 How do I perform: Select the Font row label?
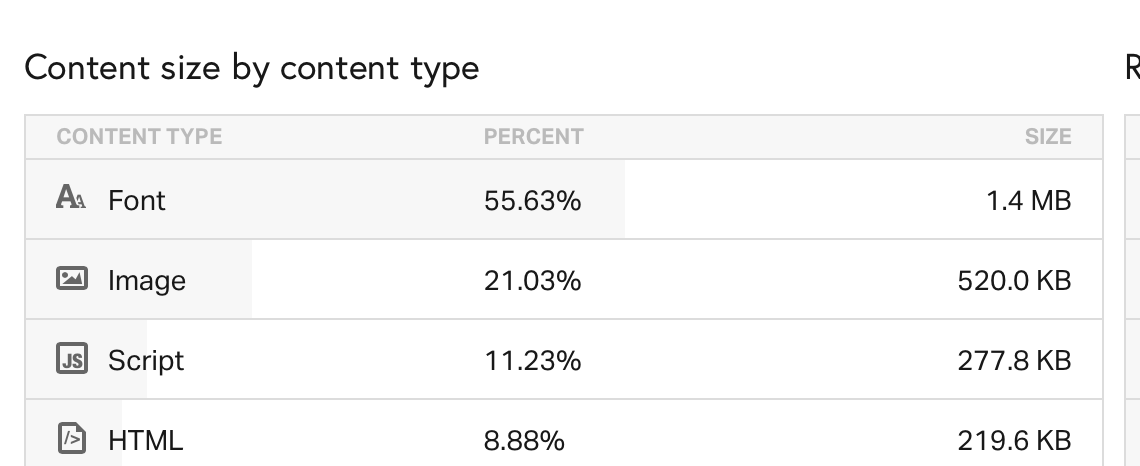pos(137,200)
